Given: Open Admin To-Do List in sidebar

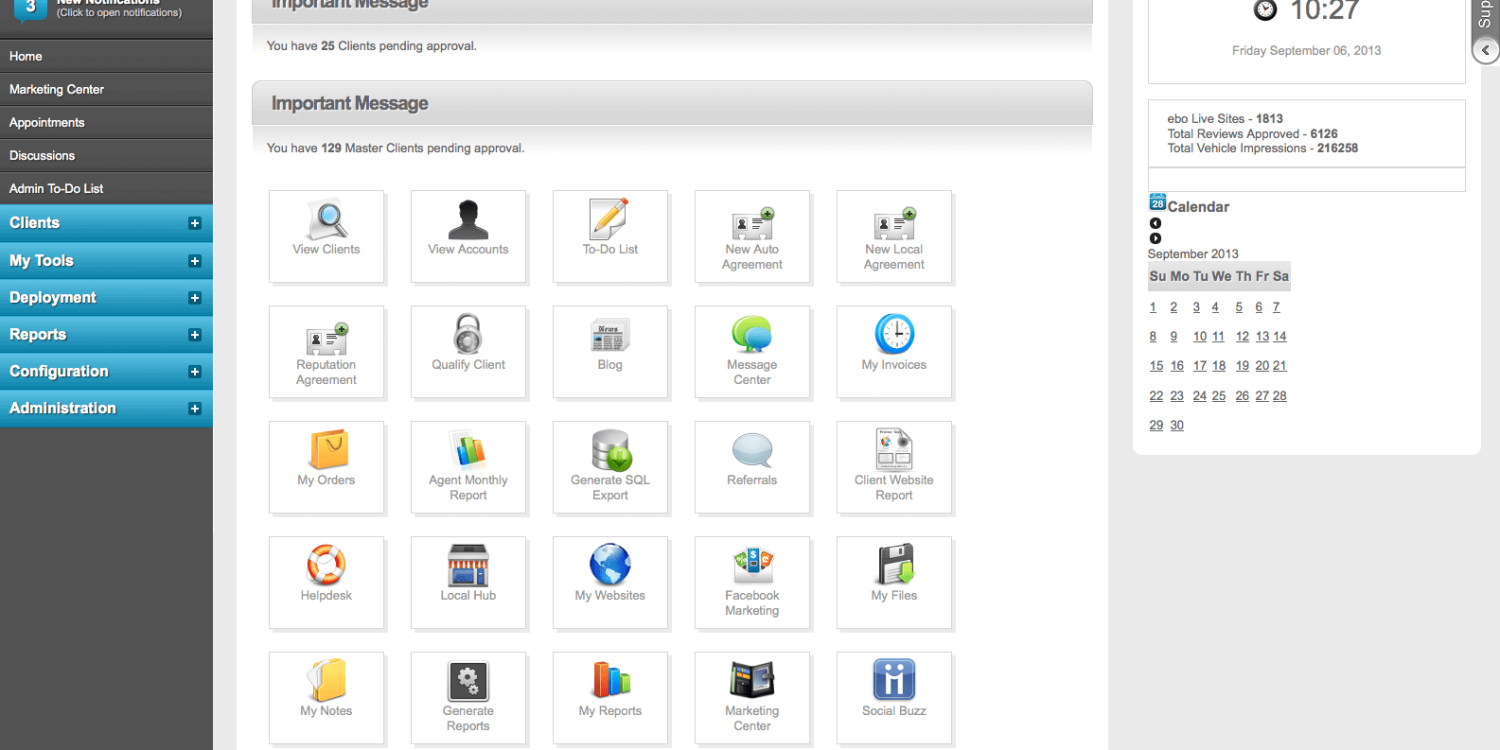Looking at the screenshot, I should [106, 189].
